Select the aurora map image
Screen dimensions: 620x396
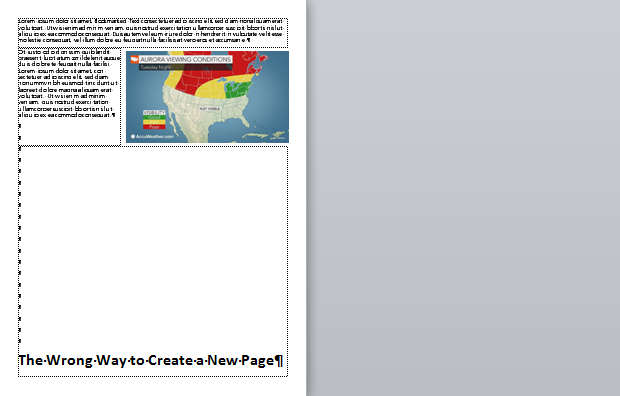click(207, 97)
